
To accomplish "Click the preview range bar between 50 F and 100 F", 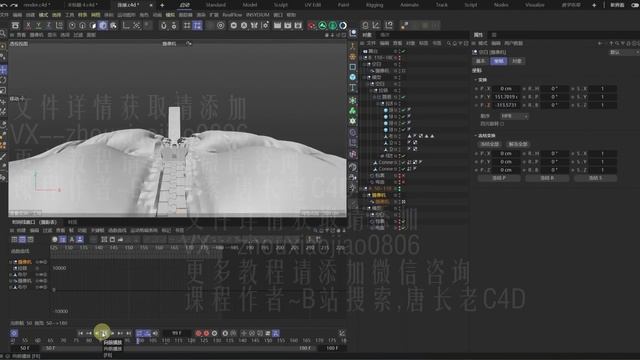I will pyautogui.click(x=178, y=348).
